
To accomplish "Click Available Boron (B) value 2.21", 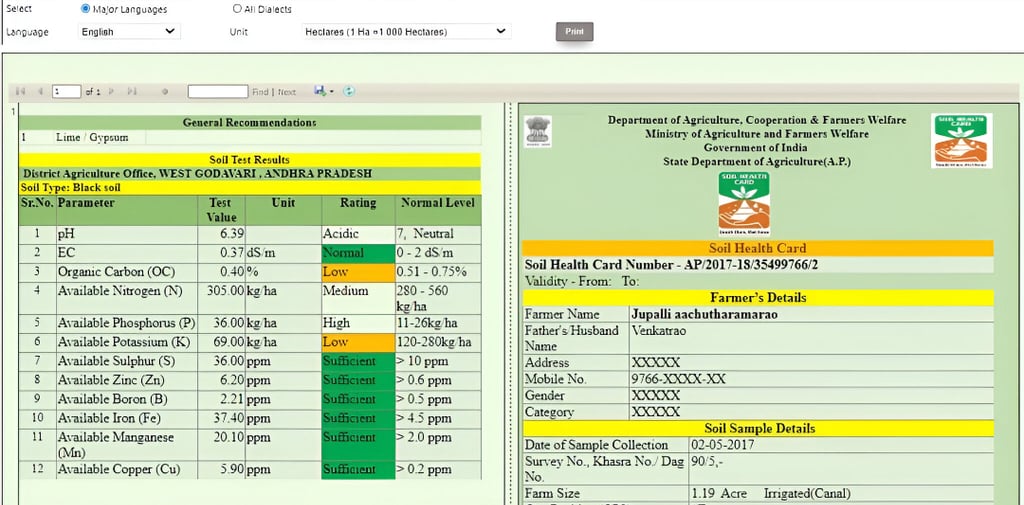I will coord(233,399).
